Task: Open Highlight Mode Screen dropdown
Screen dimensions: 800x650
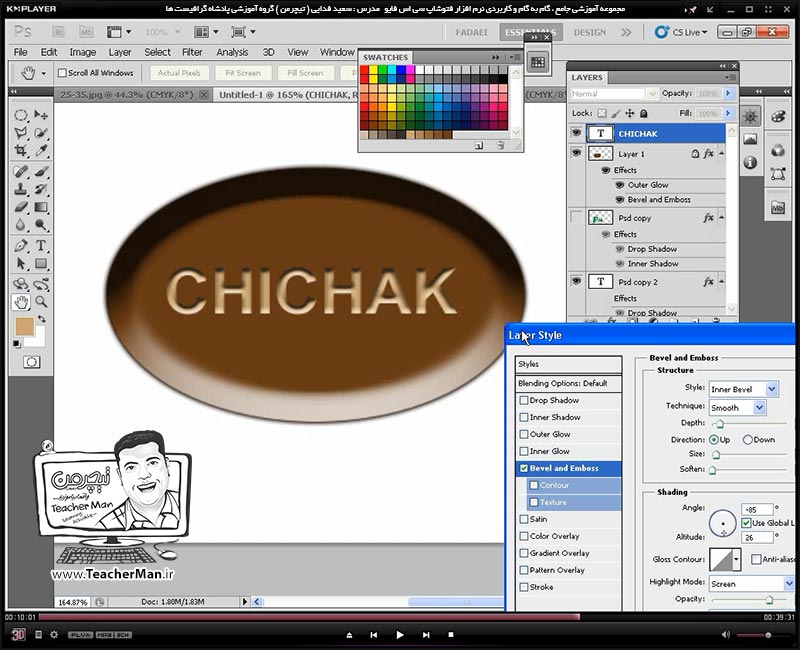Action: point(789,583)
